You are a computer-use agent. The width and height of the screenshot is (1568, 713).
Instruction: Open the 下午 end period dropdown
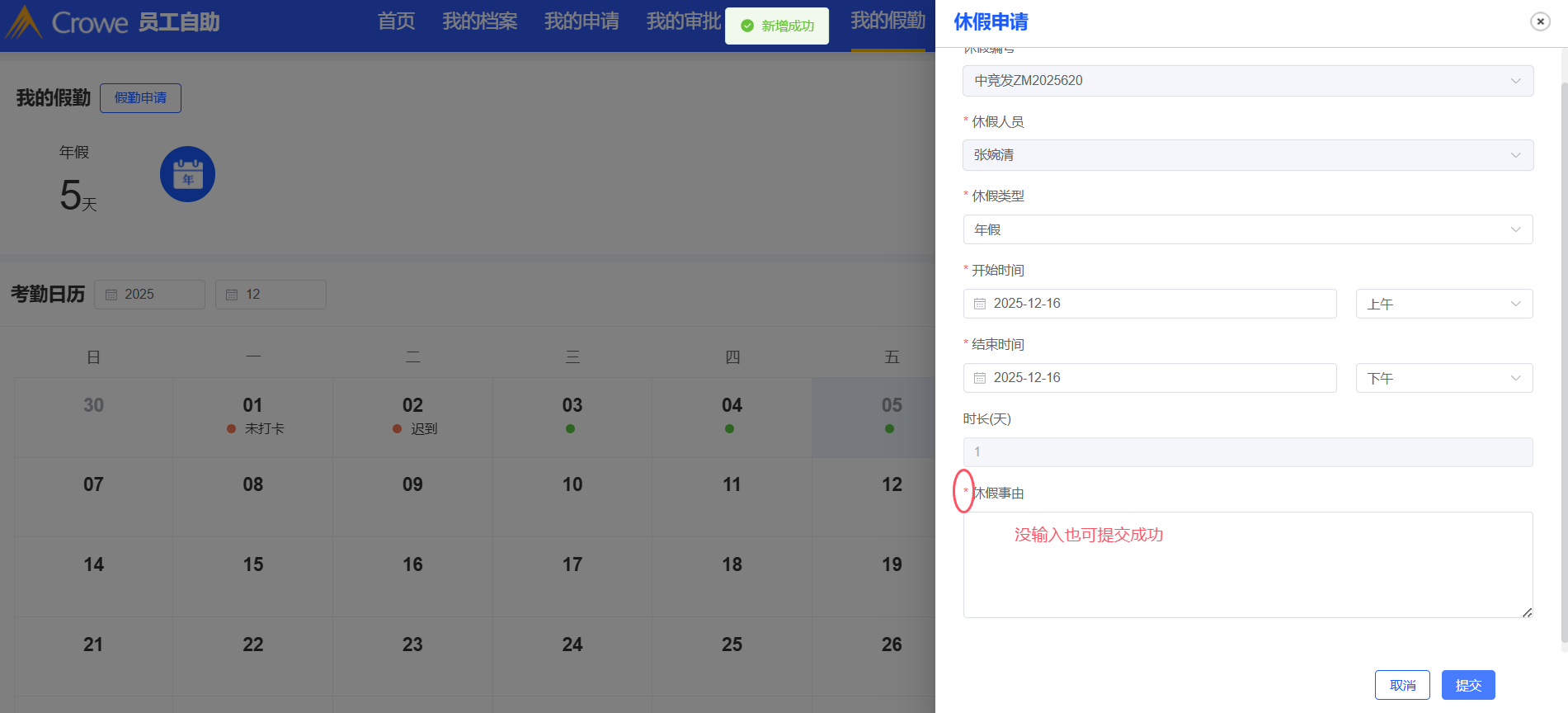pyautogui.click(x=1444, y=378)
